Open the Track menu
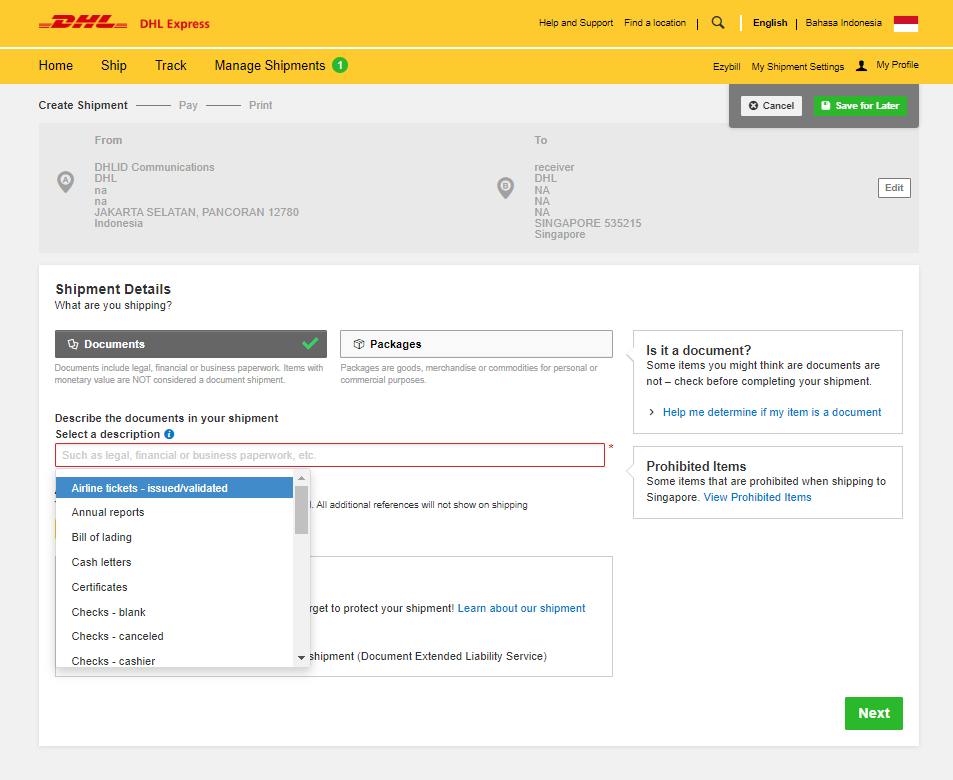 [171, 66]
